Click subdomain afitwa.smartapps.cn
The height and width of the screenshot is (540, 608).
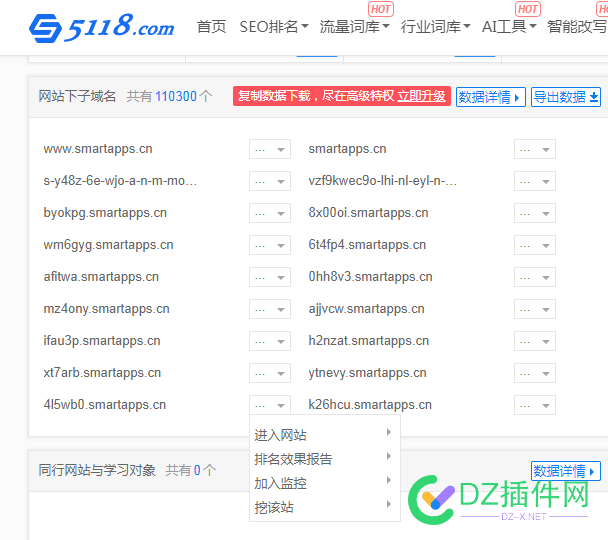[101, 277]
